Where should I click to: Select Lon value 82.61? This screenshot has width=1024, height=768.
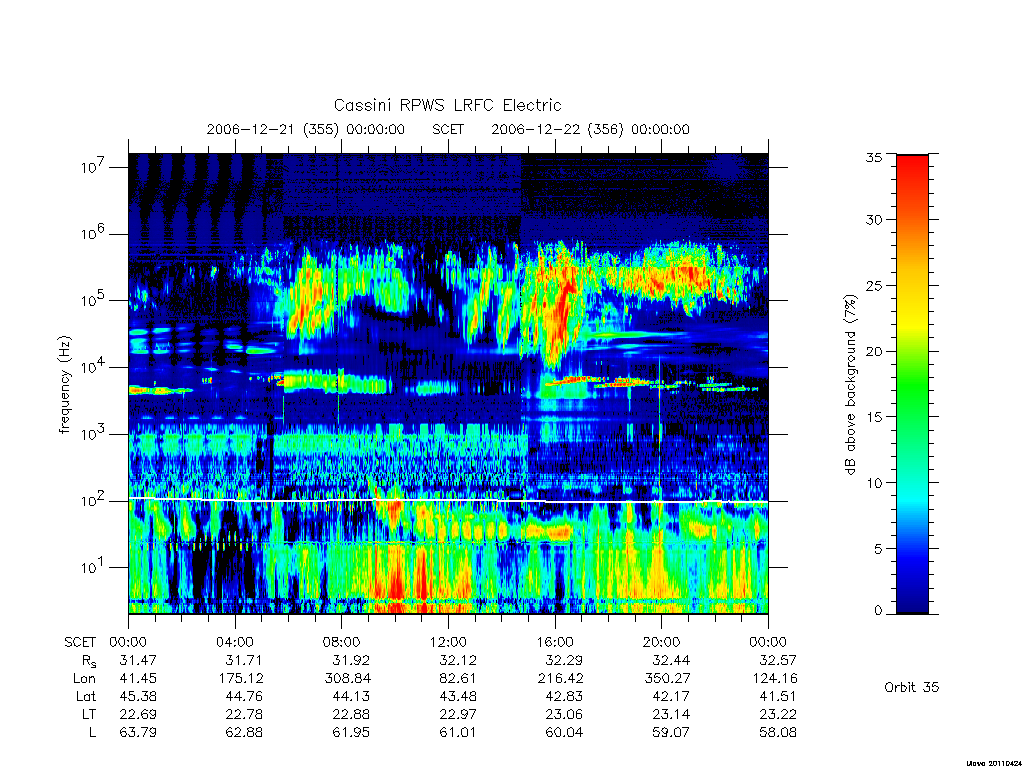(457, 679)
